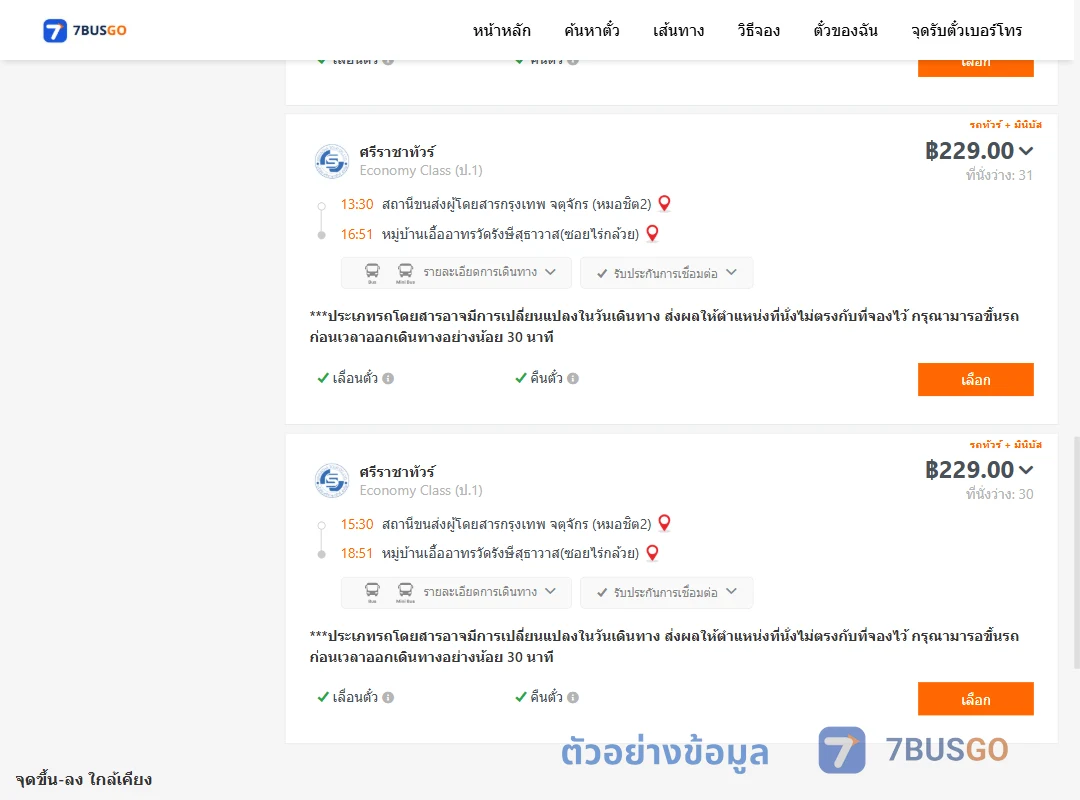
Task: Click the page vertical scrollbar
Action: coord(1076,551)
